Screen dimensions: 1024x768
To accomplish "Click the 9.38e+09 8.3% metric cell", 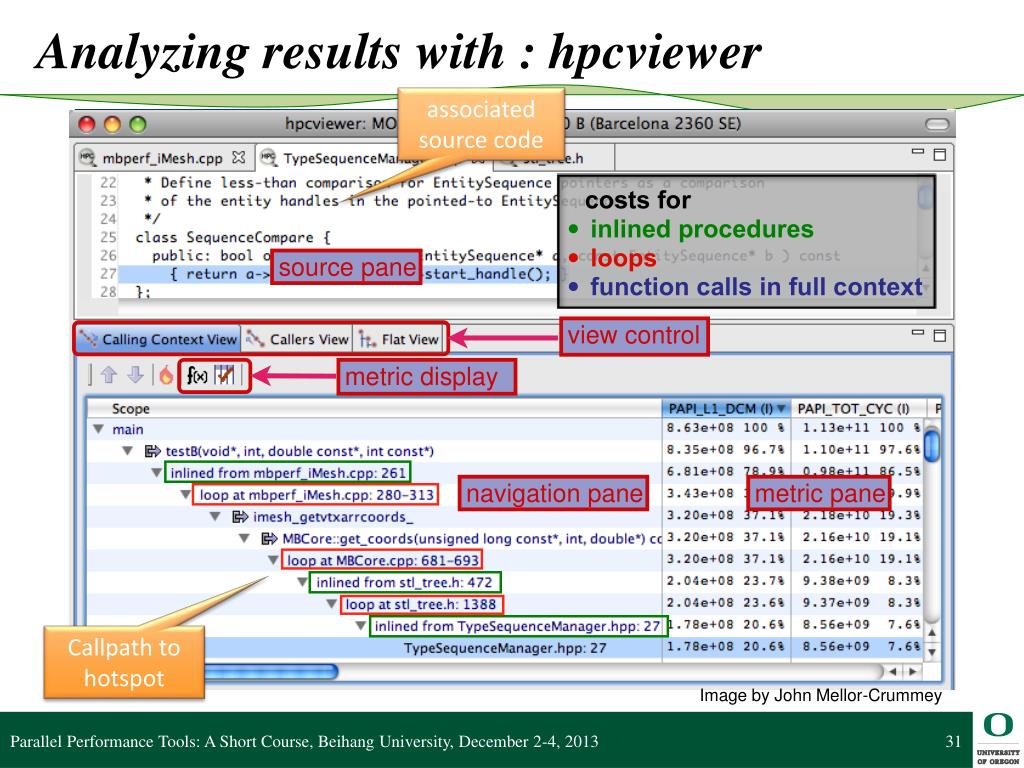I will coord(861,581).
